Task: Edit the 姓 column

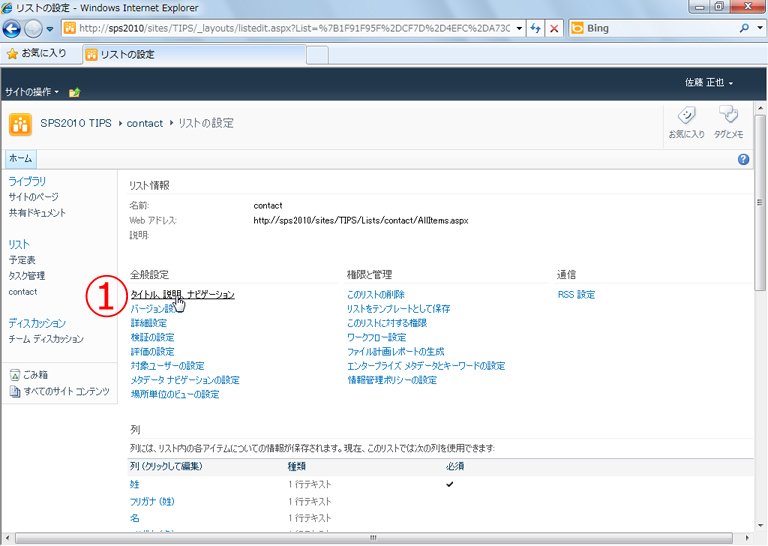Action: tap(135, 484)
